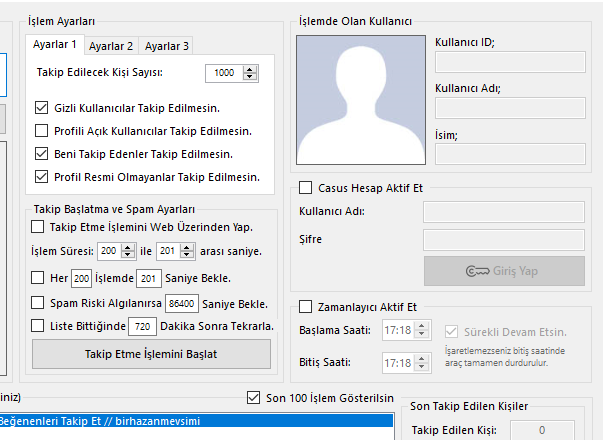Raise the Başlama Saati time spinner
Screen dimensions: 603x440
click(x=421, y=327)
